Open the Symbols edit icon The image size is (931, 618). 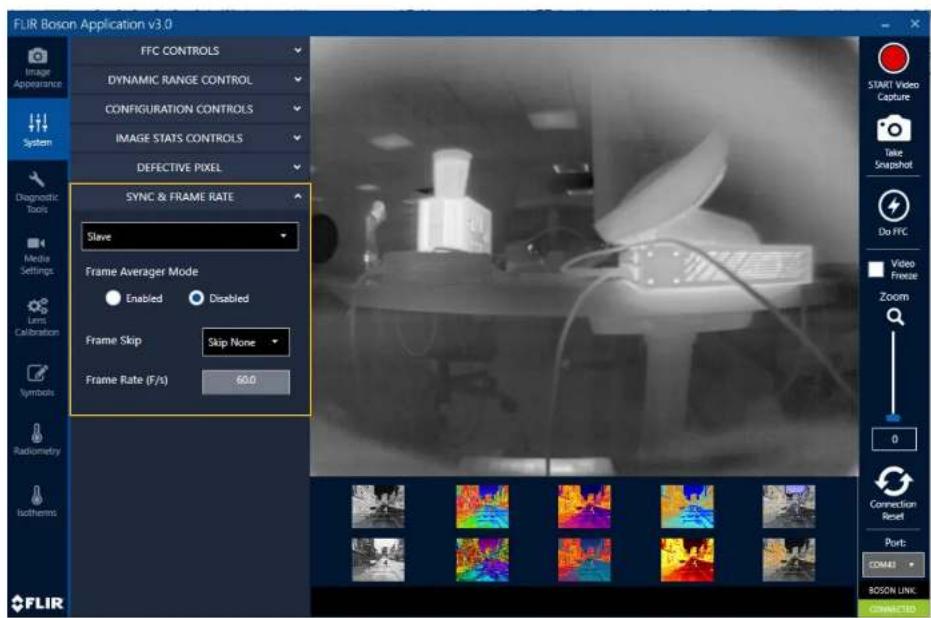click(x=37, y=373)
